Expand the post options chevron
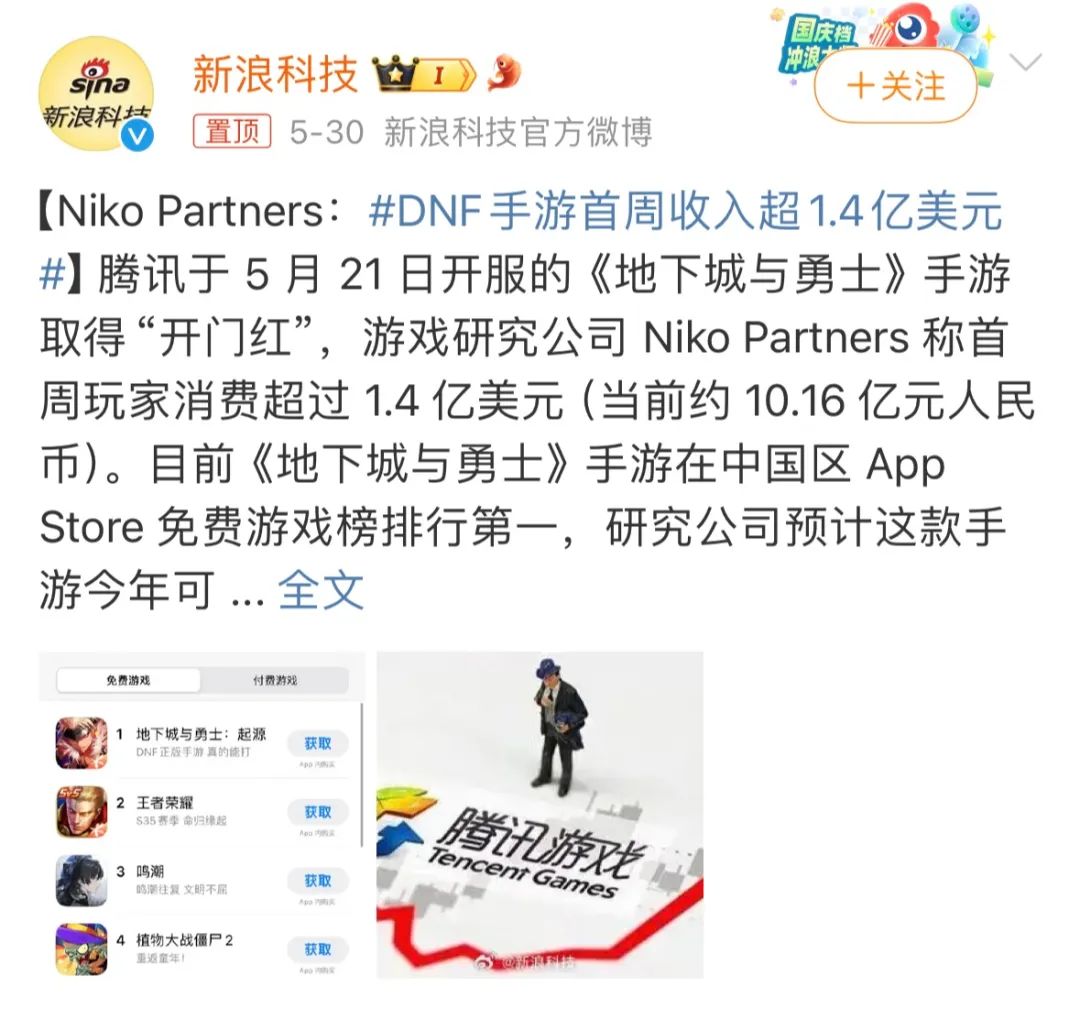This screenshot has height=1009, width=1080. pos(1026,63)
